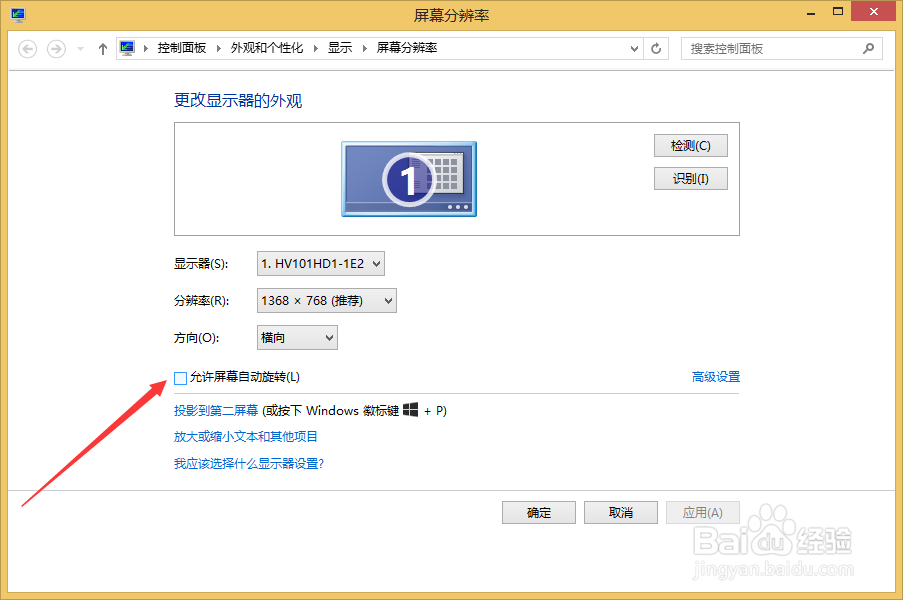Enable 允许屏幕自动旋转 checkbox
This screenshot has height=600, width=903.
pos(179,378)
